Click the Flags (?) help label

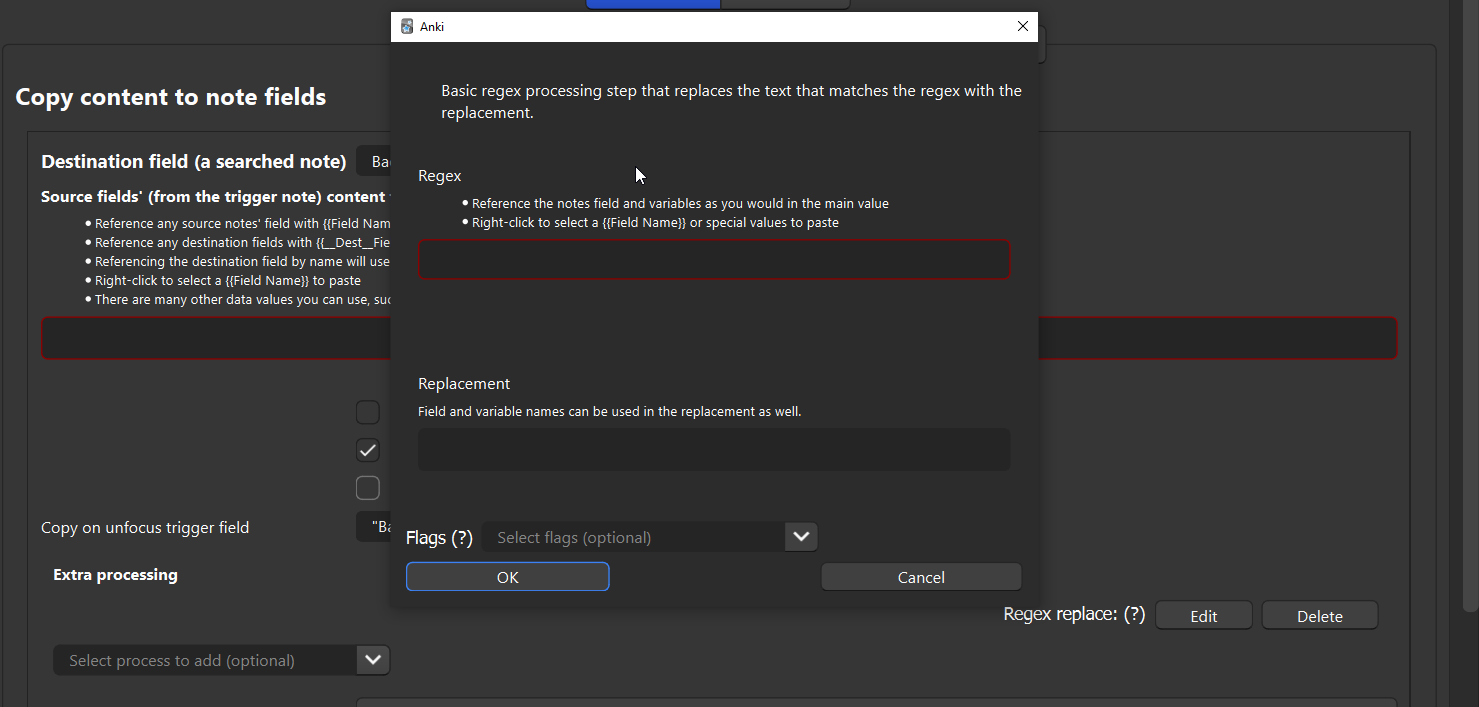tap(439, 538)
